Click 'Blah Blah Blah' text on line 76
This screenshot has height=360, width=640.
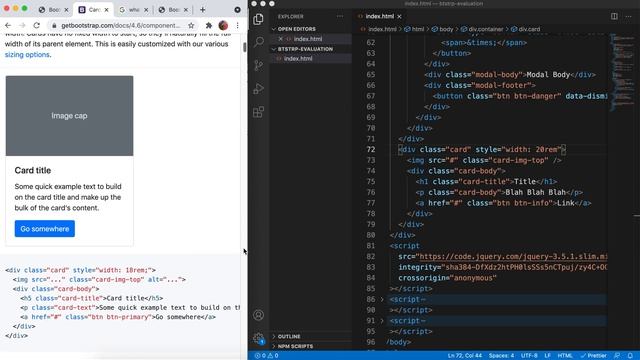click(536, 192)
